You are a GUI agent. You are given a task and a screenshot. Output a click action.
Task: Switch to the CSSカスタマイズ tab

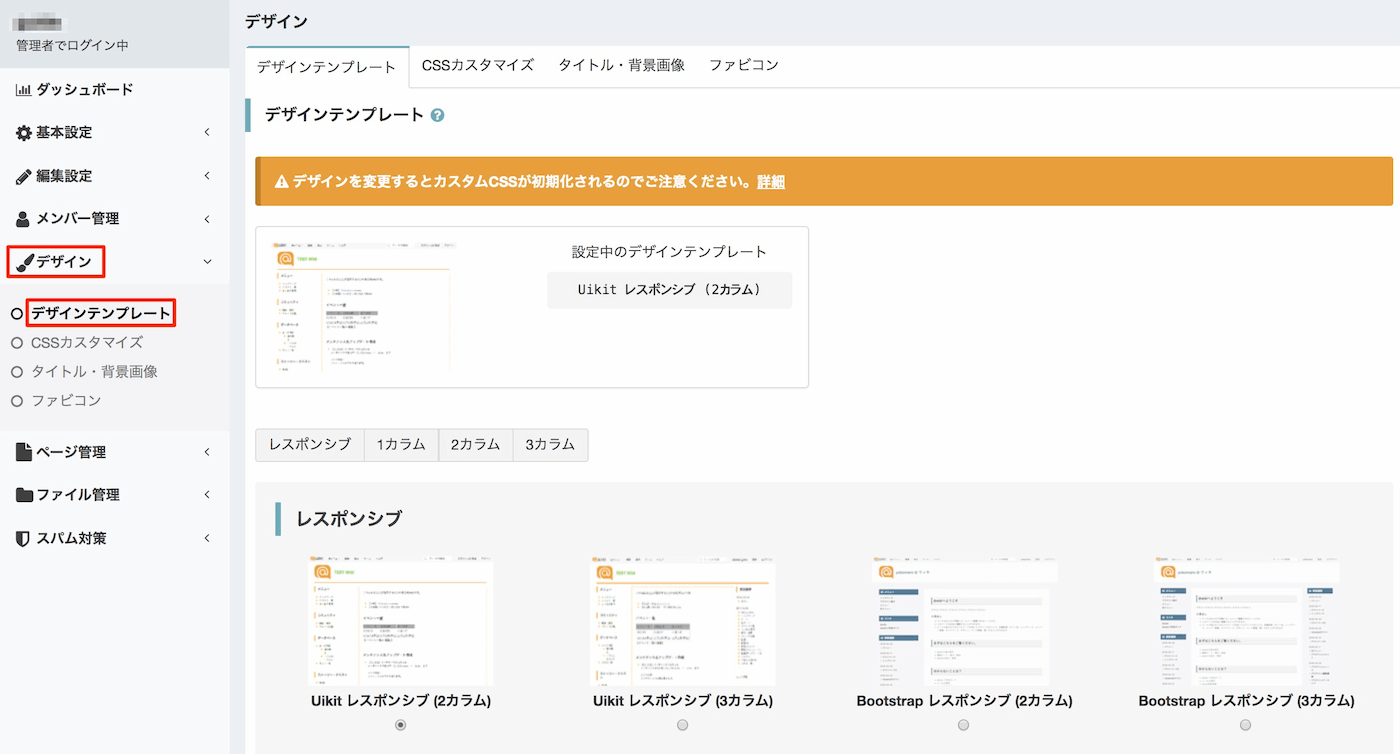coord(477,64)
